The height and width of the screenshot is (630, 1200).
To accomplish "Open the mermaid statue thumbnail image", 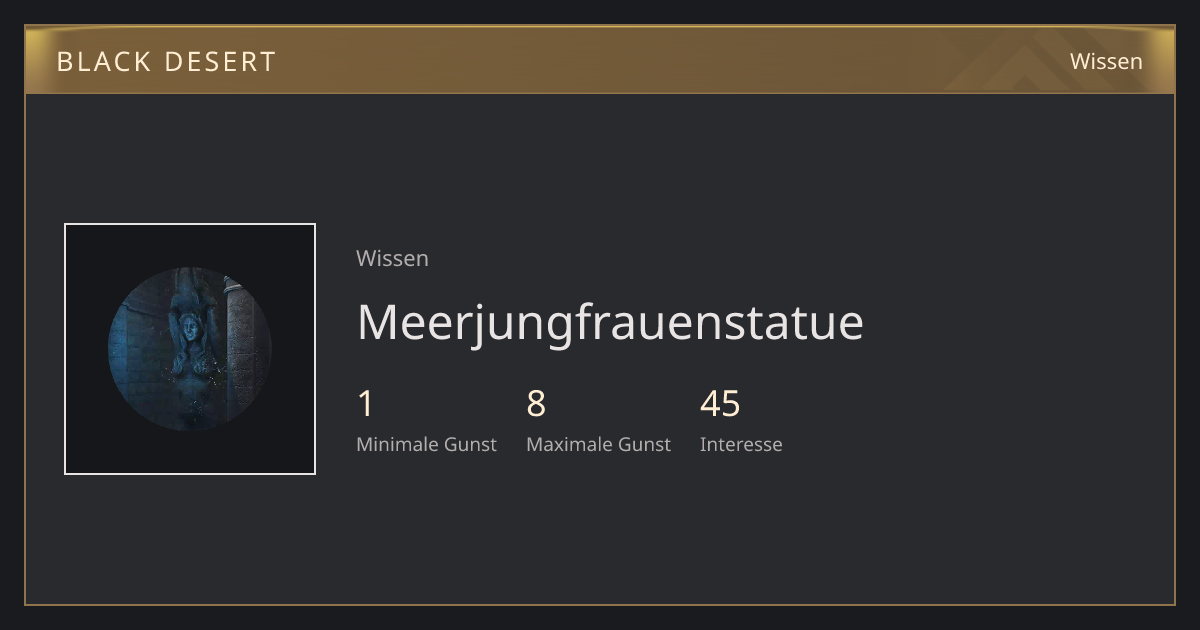I will [190, 349].
